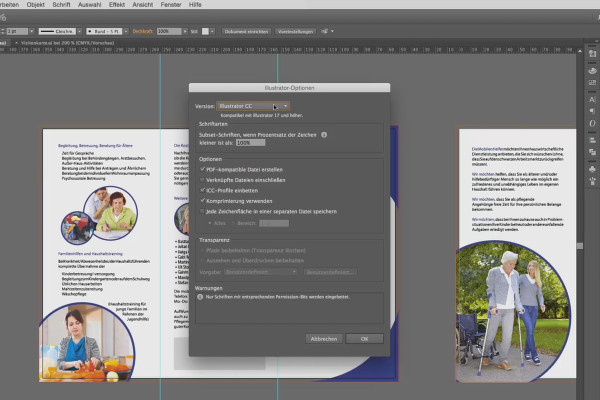Click the info icon next to Subset-Schriften

click(324, 135)
